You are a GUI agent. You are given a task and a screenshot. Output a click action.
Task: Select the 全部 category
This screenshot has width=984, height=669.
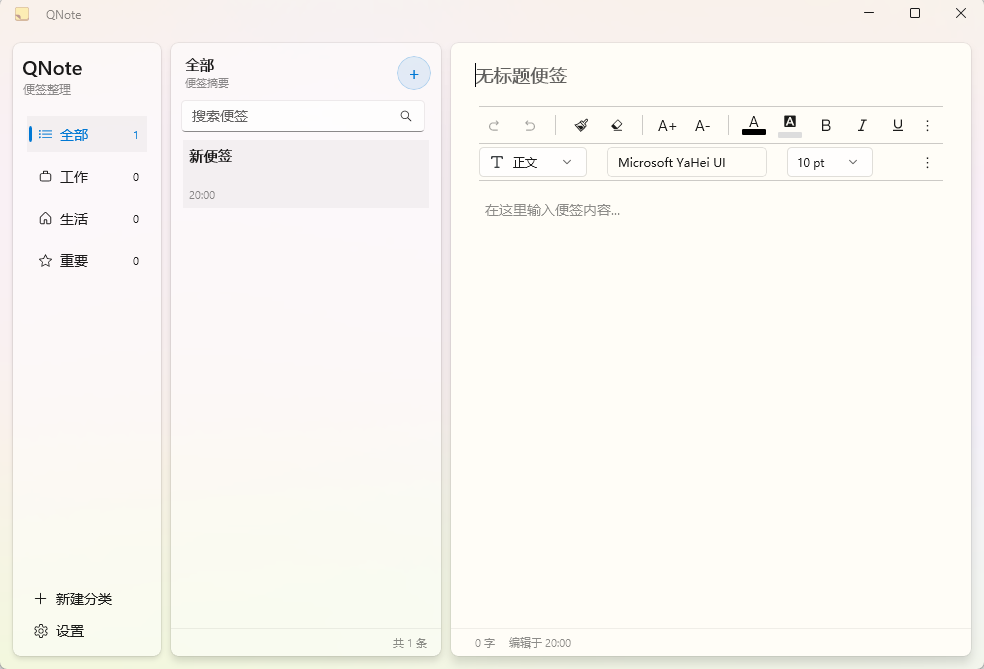[x=87, y=134]
